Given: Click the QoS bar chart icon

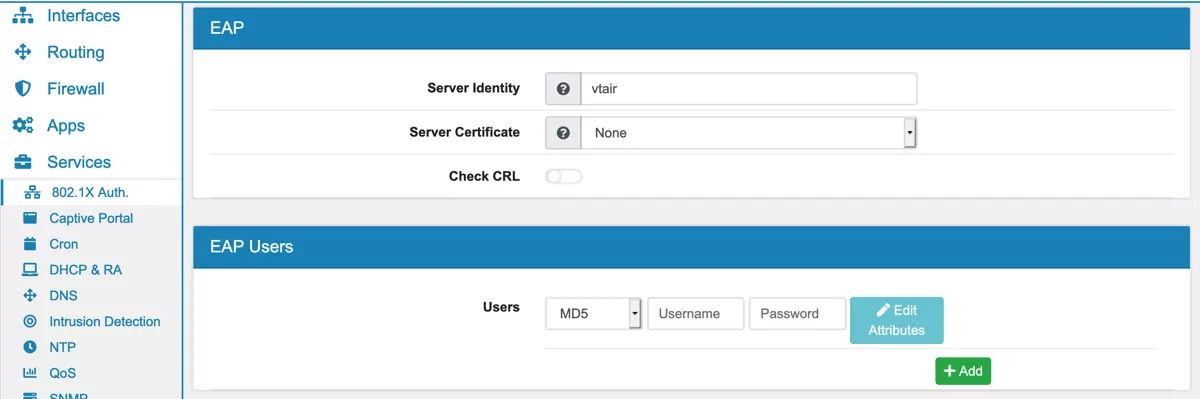Looking at the screenshot, I should click(x=30, y=373).
